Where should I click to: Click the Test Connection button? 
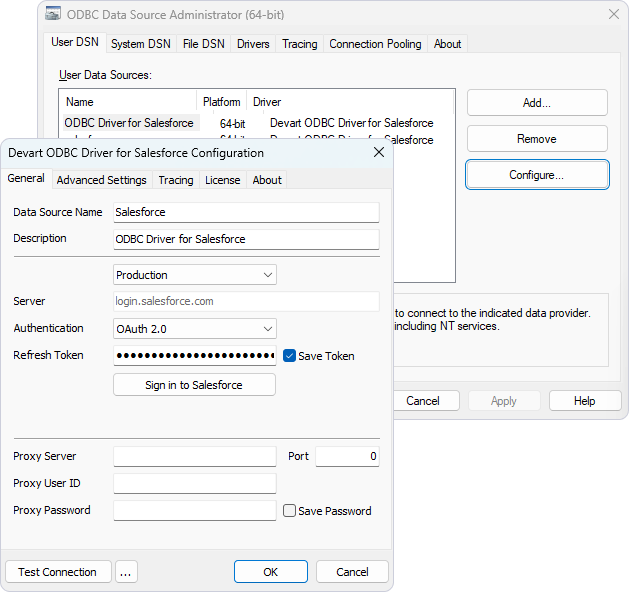(58, 572)
